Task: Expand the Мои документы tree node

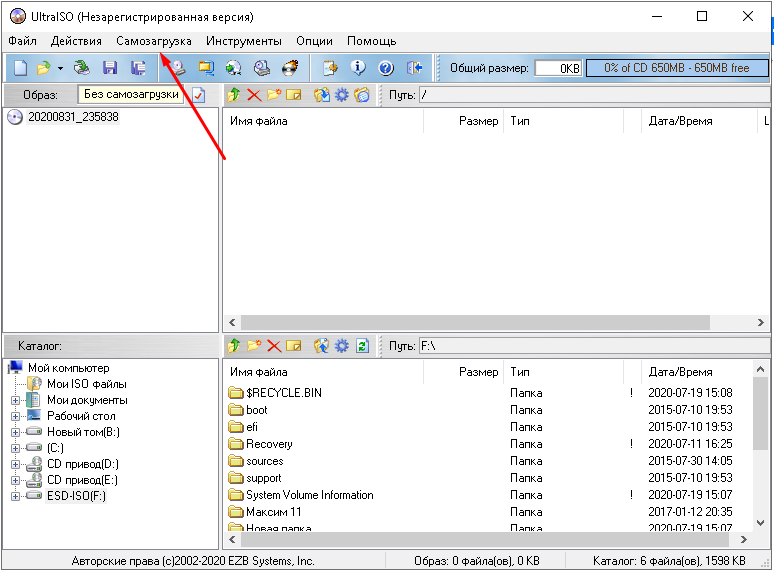Action: [x=15, y=400]
